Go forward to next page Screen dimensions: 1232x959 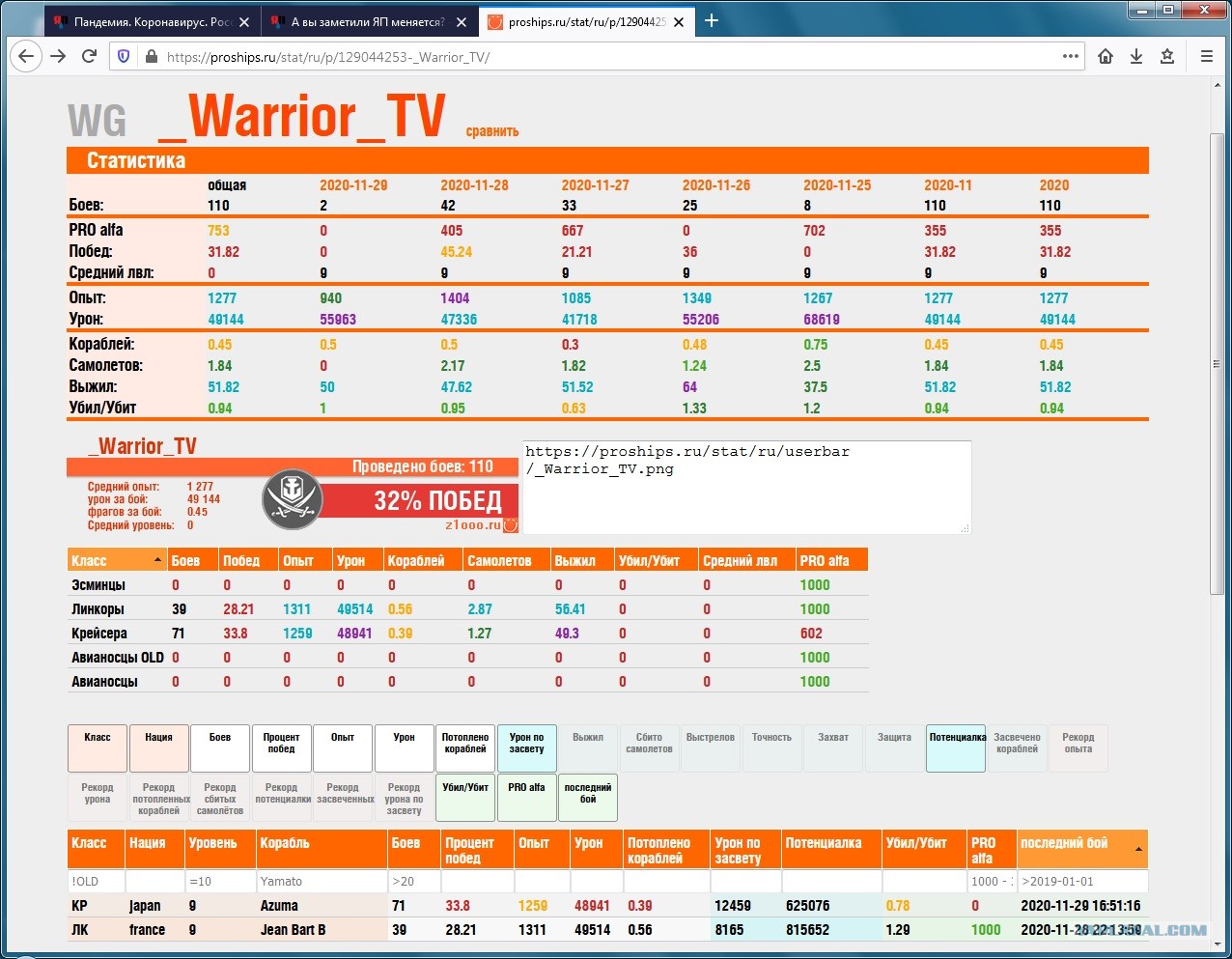58,56
